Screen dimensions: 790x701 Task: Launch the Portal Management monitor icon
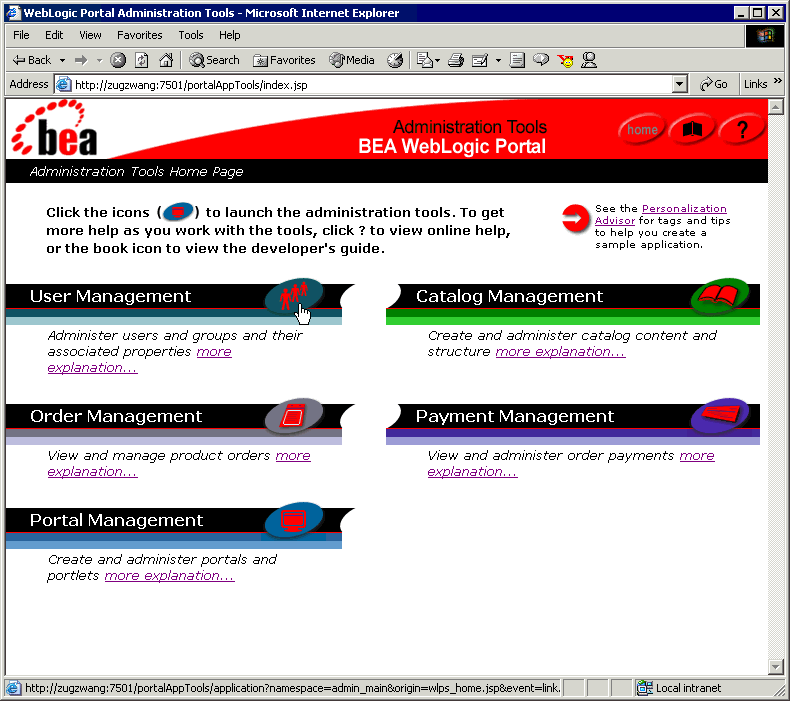point(294,520)
